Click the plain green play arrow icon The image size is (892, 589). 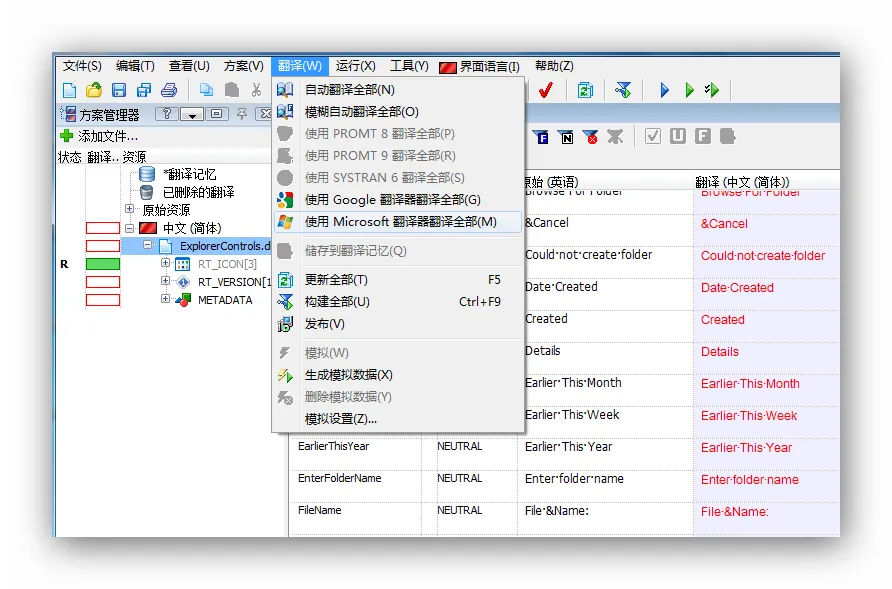689,90
